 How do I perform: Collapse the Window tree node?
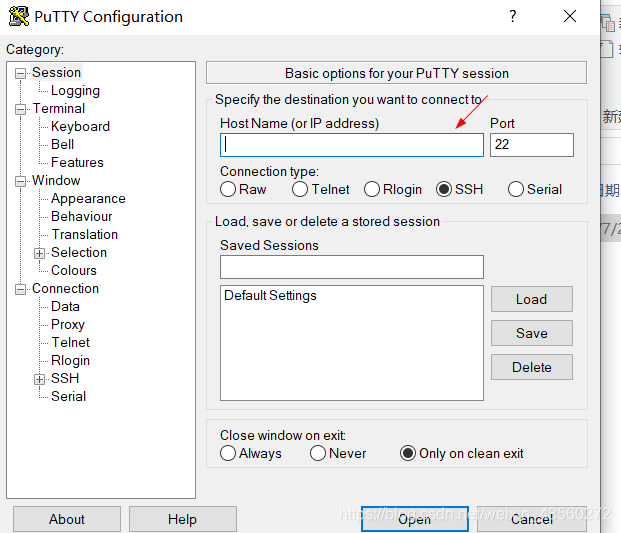click(x=20, y=181)
